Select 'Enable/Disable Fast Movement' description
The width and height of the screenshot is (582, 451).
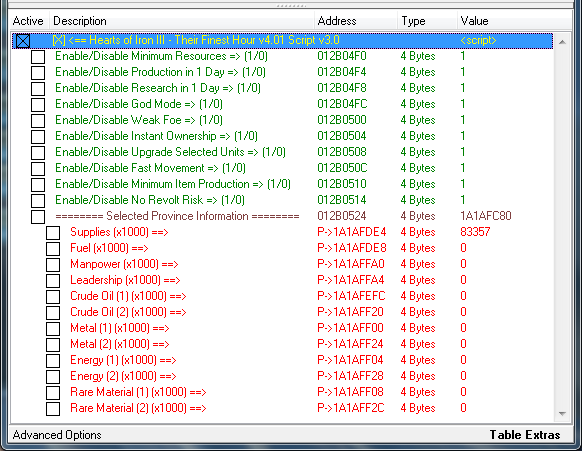coord(150,168)
